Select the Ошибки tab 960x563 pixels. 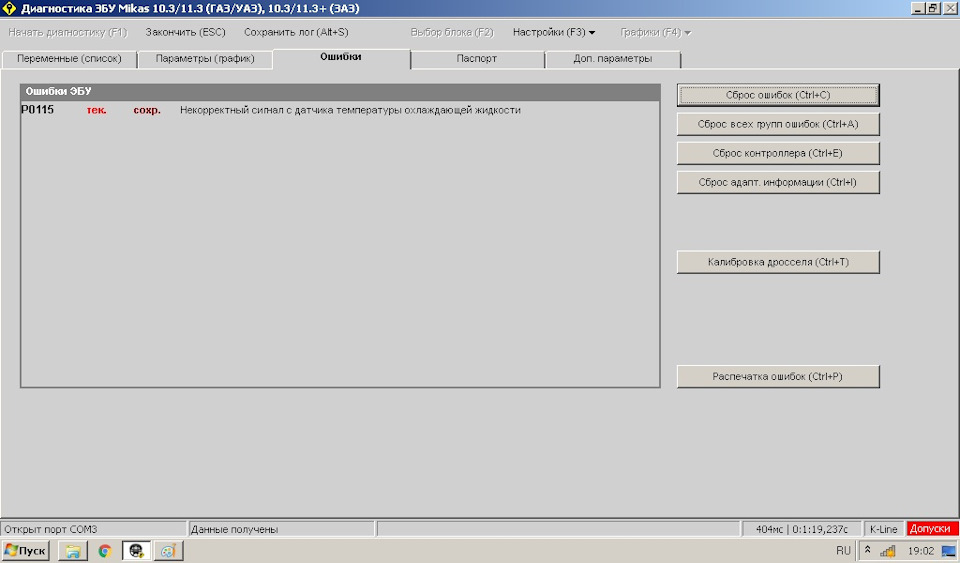[341, 58]
